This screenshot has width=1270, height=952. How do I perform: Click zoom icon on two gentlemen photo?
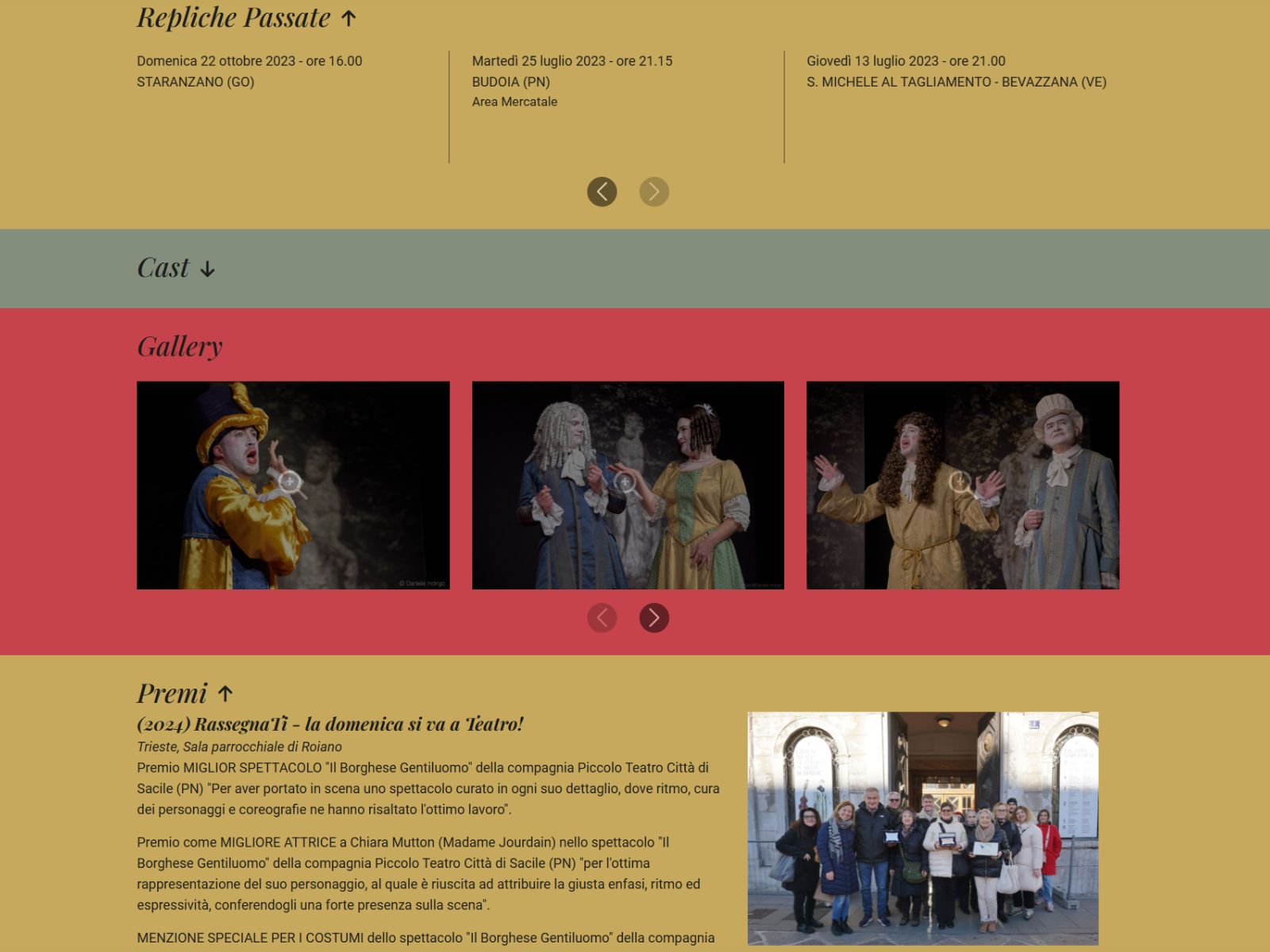(961, 482)
